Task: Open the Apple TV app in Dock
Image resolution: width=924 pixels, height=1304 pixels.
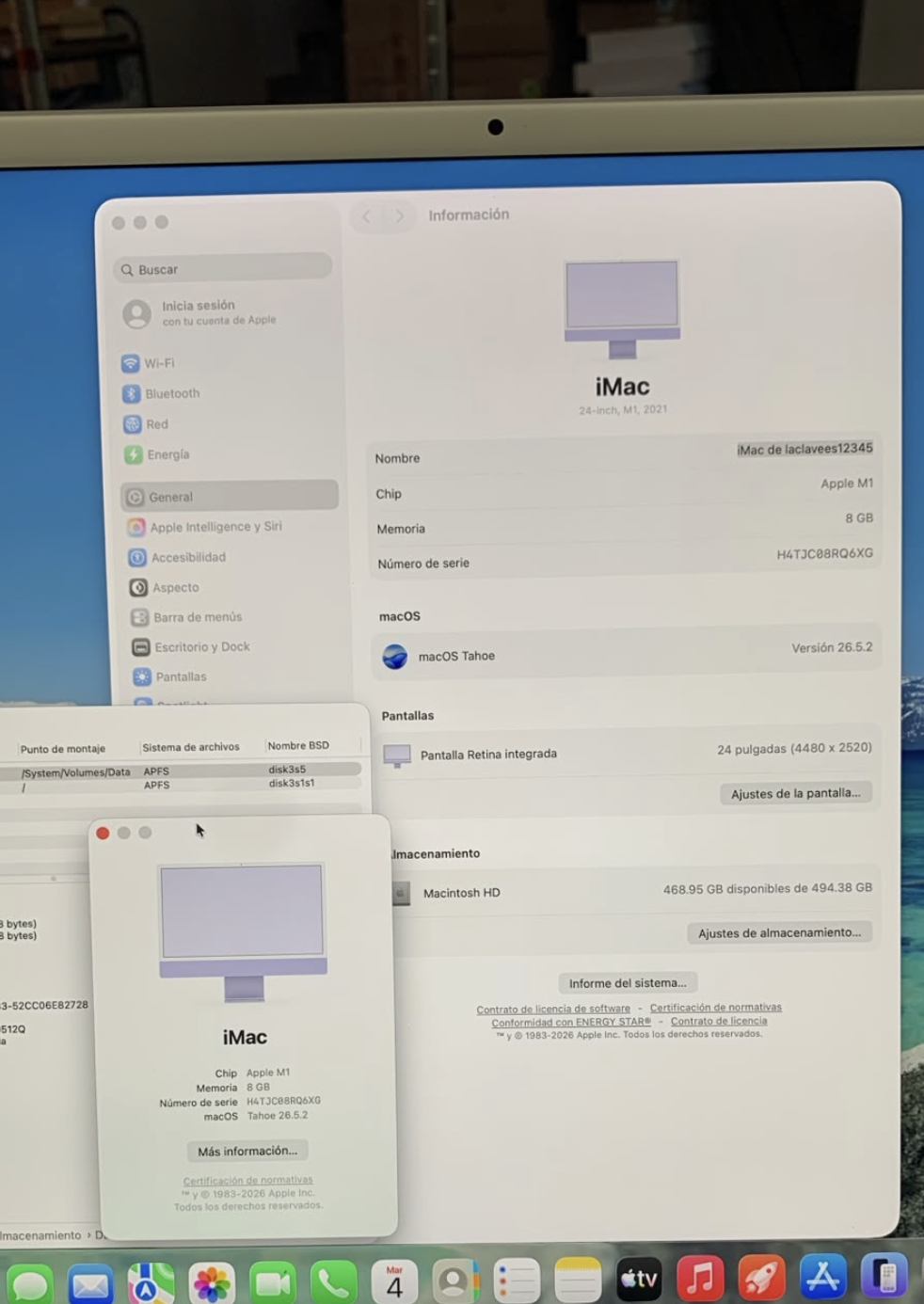Action: pos(639,1279)
